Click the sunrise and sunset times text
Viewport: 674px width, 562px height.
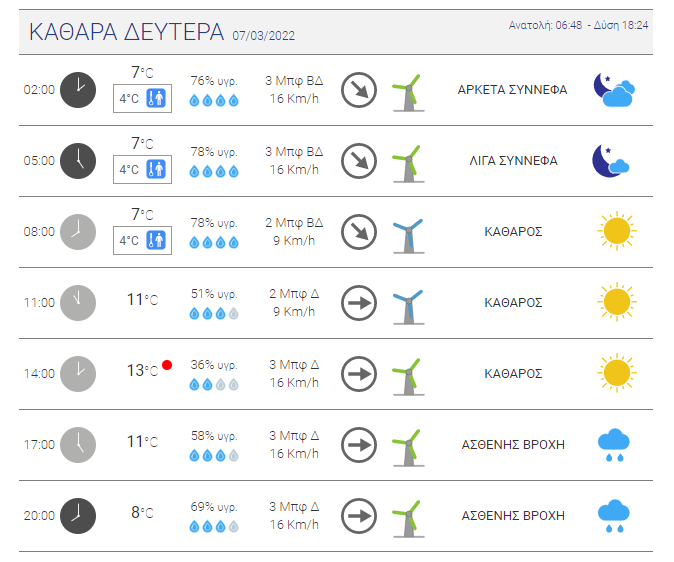click(578, 25)
